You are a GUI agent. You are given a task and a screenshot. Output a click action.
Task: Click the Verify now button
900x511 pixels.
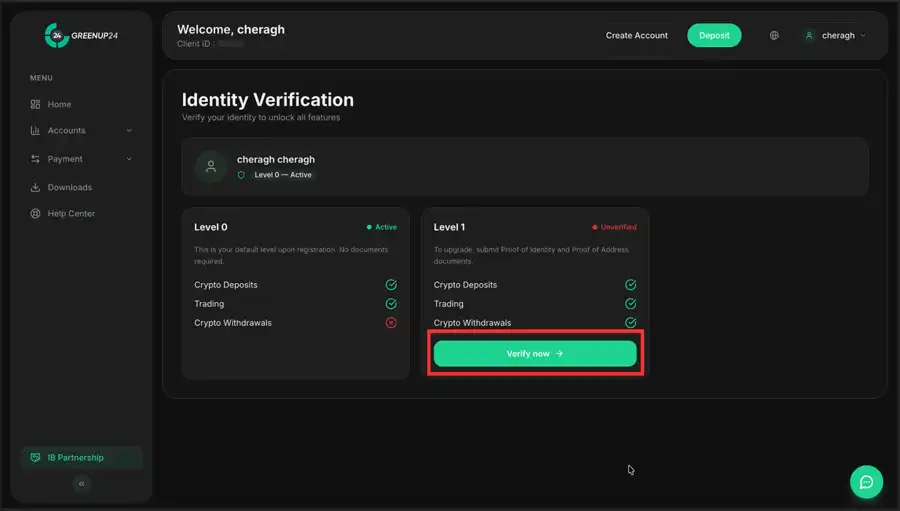pos(535,354)
